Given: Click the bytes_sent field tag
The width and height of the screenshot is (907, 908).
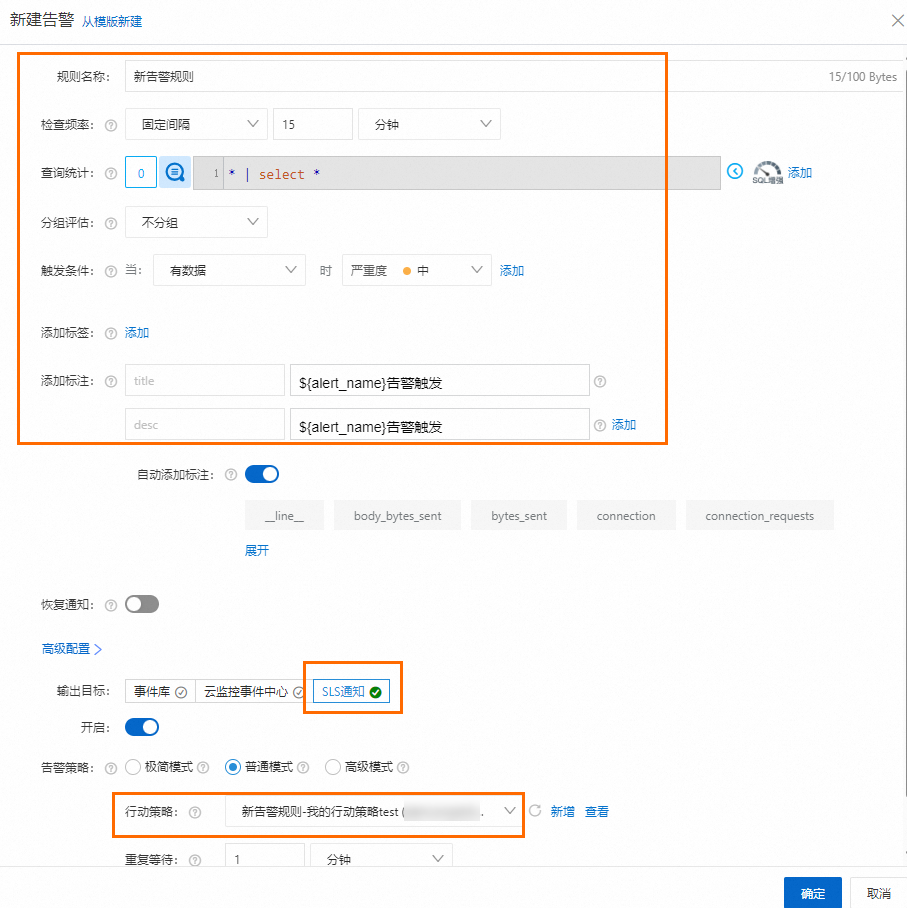Looking at the screenshot, I should tap(519, 515).
